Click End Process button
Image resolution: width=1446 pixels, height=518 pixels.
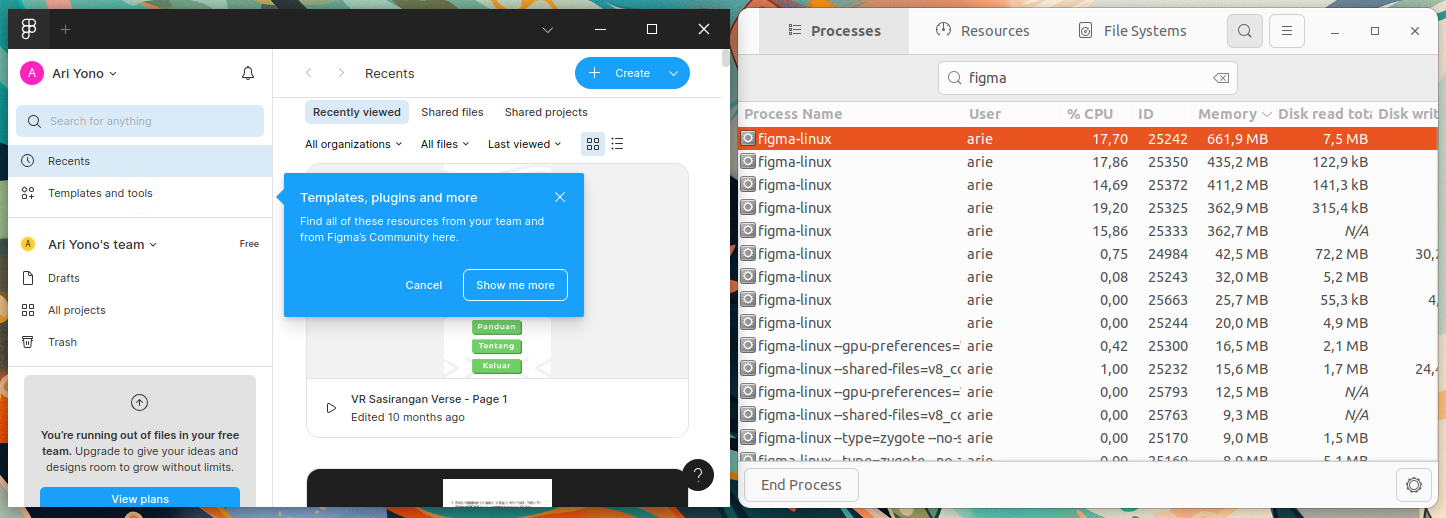pyautogui.click(x=801, y=485)
